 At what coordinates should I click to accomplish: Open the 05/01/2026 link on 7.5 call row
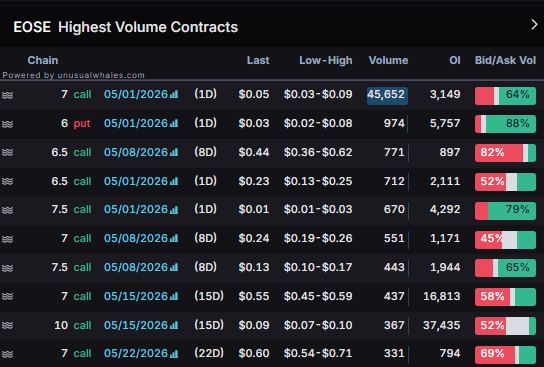pos(136,210)
